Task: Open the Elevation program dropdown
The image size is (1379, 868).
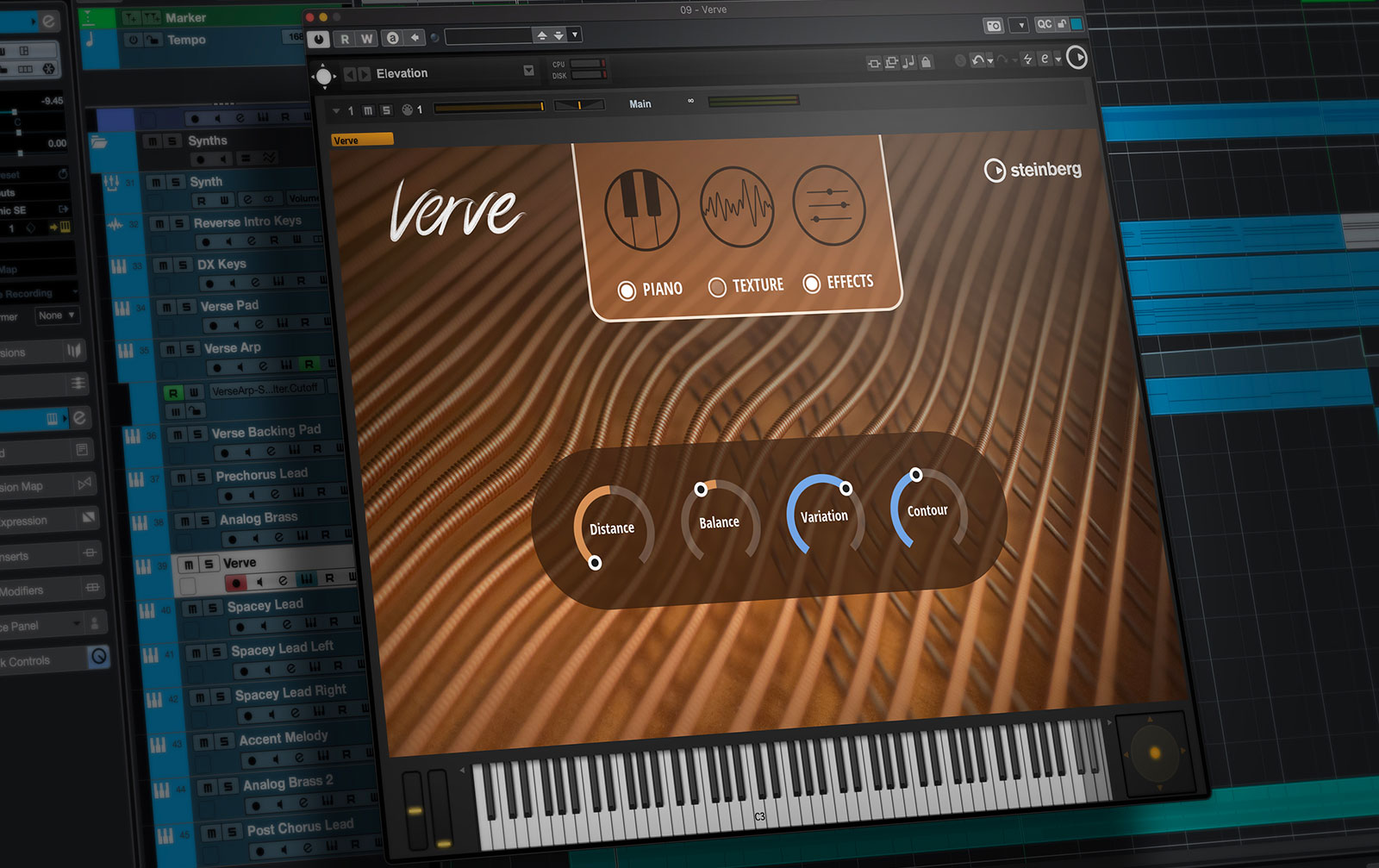Action: coord(528,71)
